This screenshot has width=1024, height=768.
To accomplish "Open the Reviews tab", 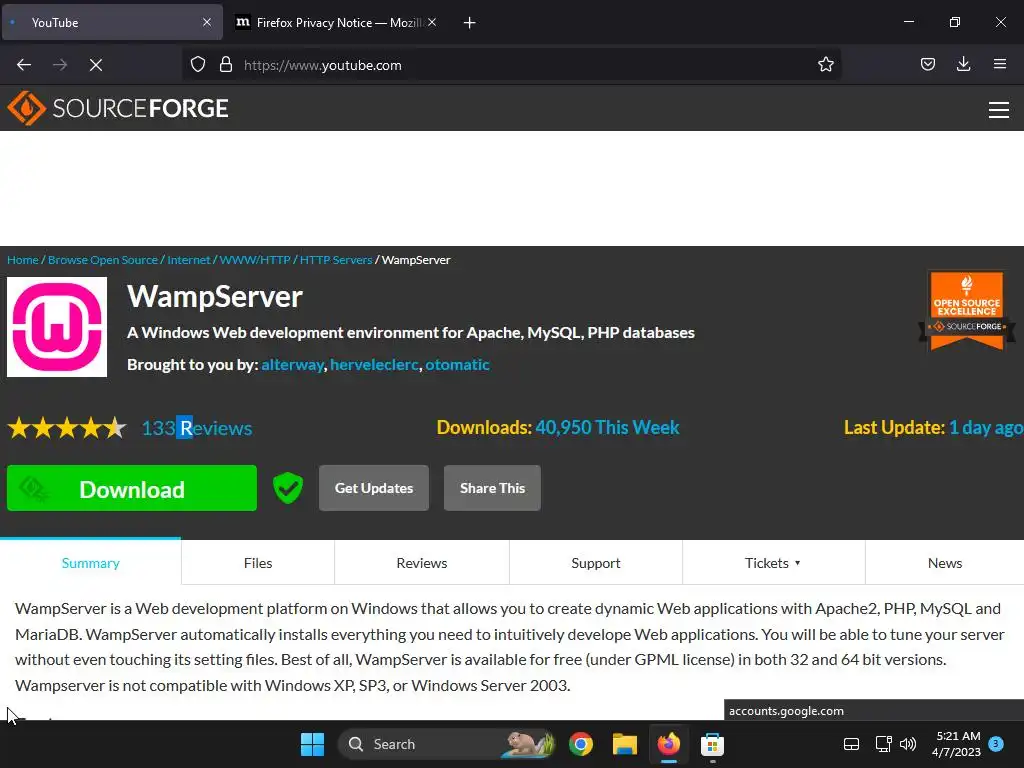I will (x=422, y=562).
